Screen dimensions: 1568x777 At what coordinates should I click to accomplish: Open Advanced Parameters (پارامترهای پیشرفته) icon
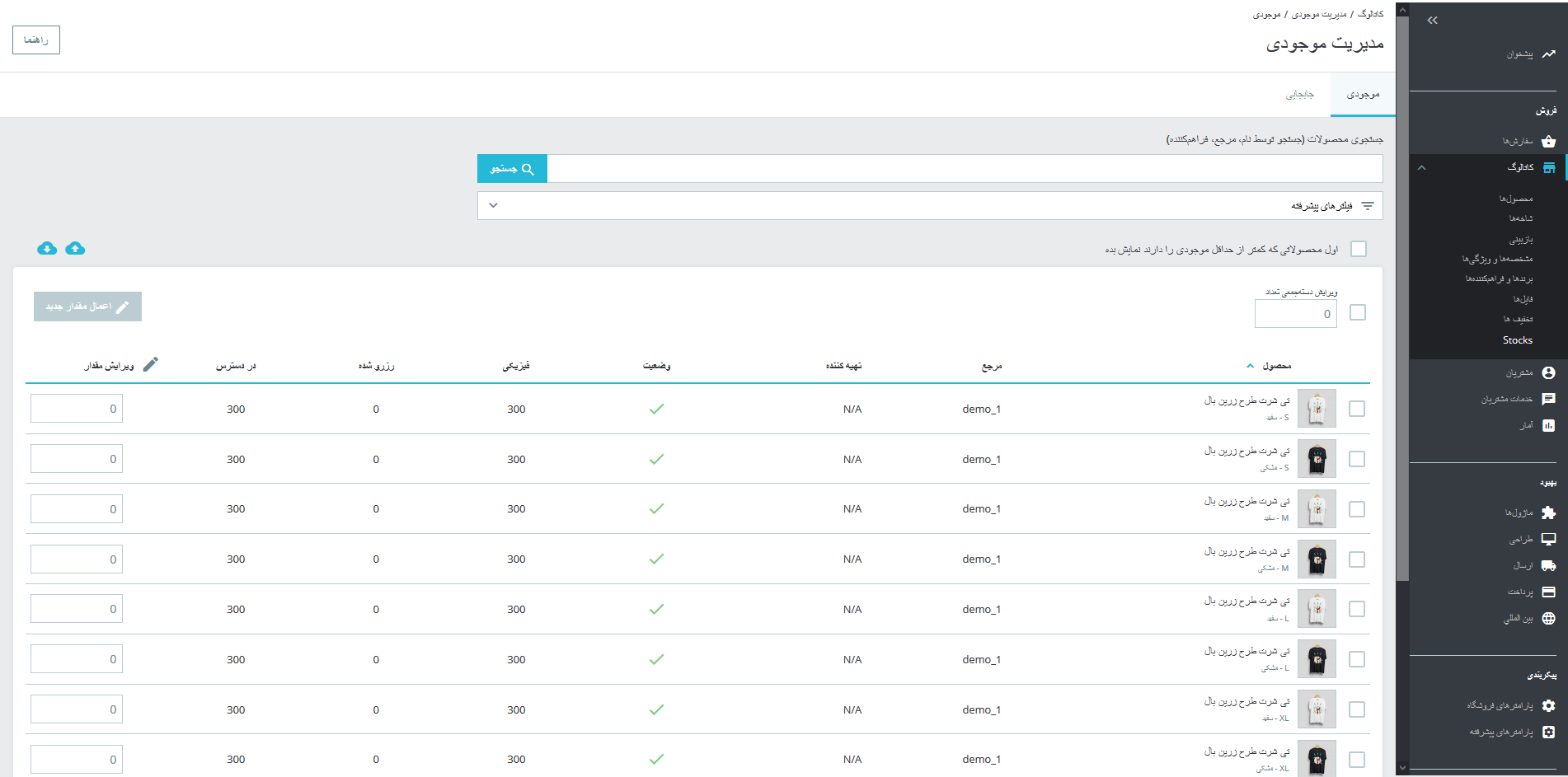[1548, 732]
